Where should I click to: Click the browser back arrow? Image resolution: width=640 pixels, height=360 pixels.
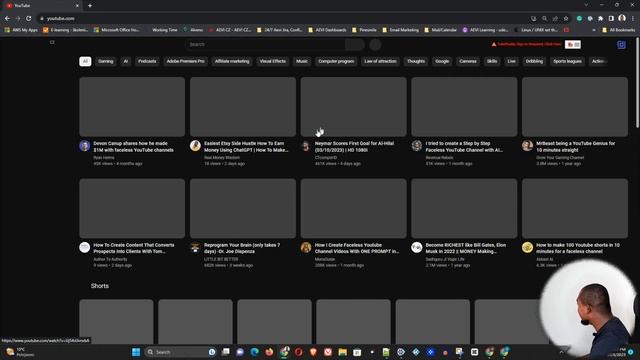[7, 18]
